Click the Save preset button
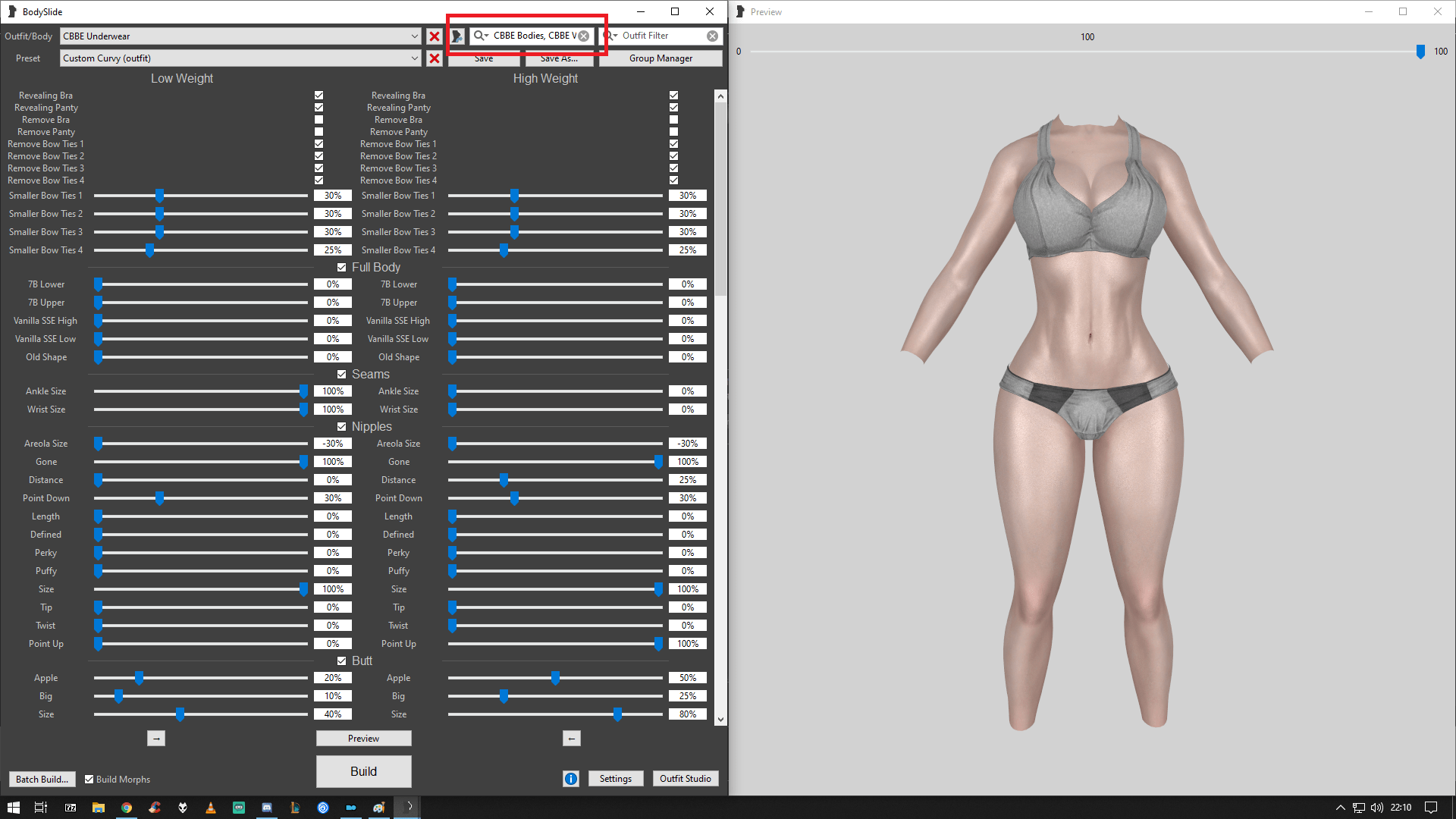This screenshot has width=1456, height=819. click(484, 58)
